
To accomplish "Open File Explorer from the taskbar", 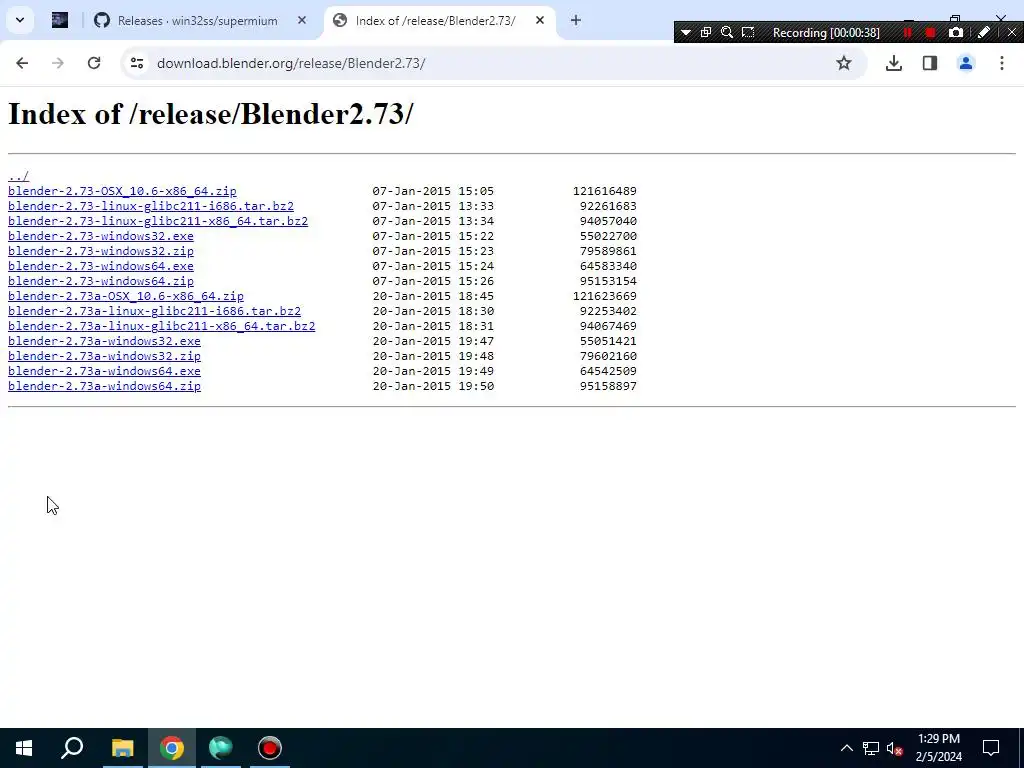I will pyautogui.click(x=122, y=748).
